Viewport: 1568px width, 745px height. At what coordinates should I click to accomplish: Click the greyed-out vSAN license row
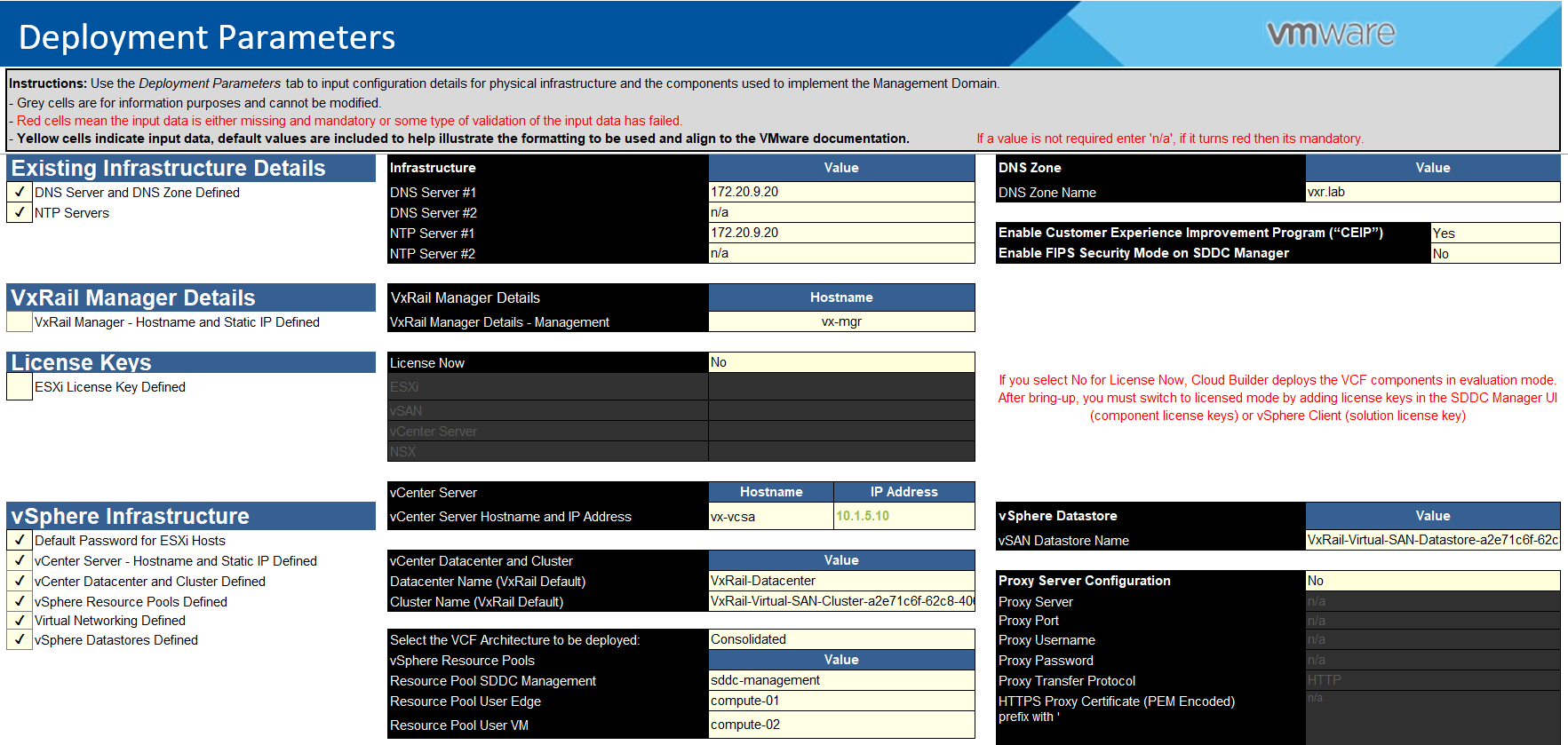[x=681, y=410]
